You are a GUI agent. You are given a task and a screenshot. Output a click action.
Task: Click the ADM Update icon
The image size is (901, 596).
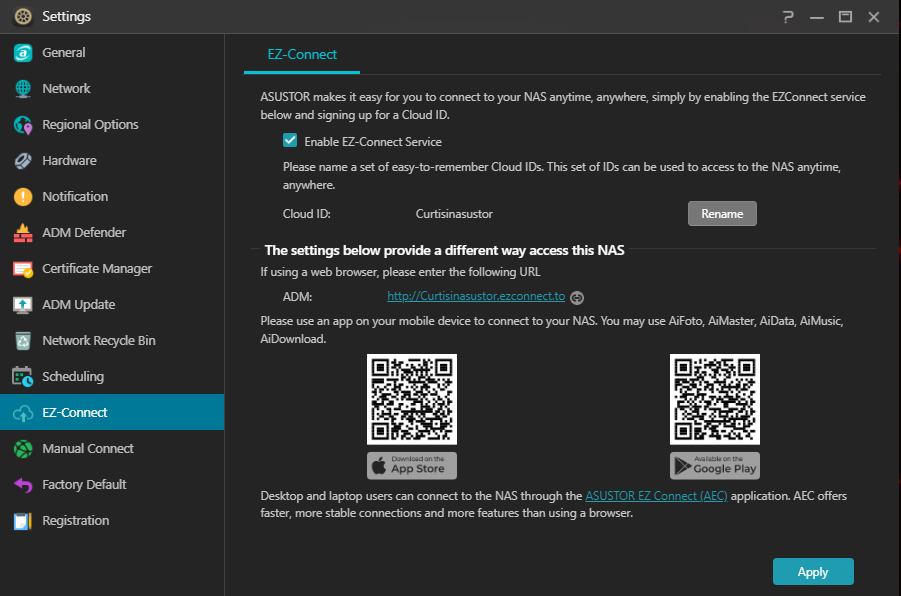click(23, 305)
